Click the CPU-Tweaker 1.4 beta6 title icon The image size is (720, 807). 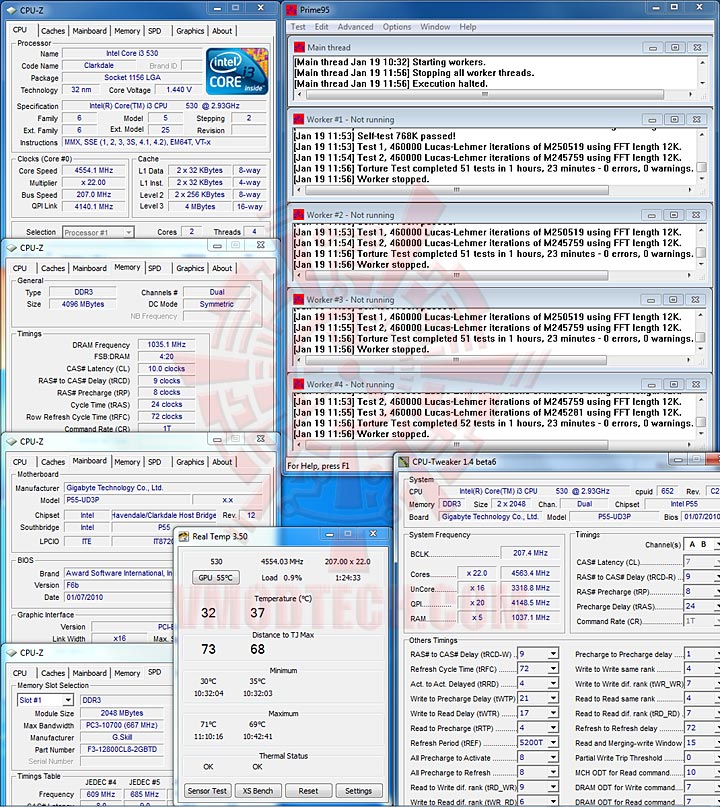pyautogui.click(x=404, y=462)
